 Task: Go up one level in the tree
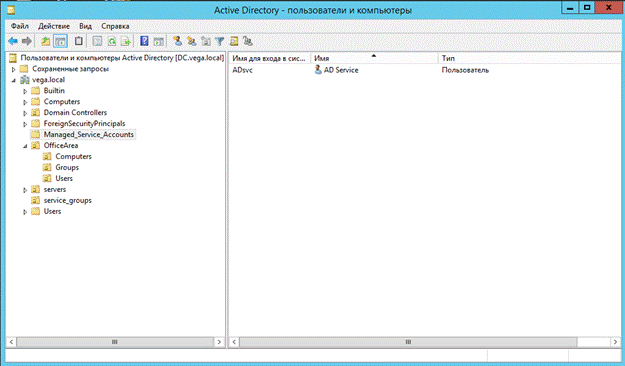click(46, 41)
